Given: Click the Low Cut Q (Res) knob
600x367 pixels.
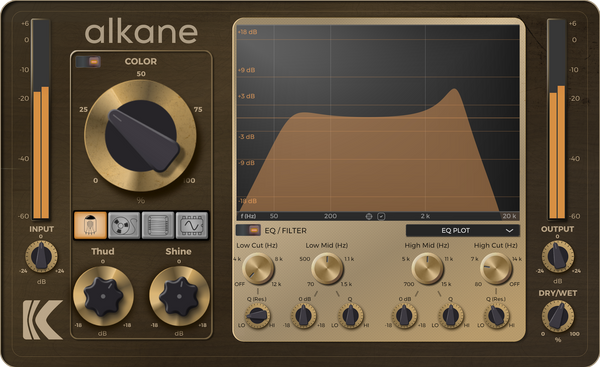Looking at the screenshot, I should pos(258,316).
